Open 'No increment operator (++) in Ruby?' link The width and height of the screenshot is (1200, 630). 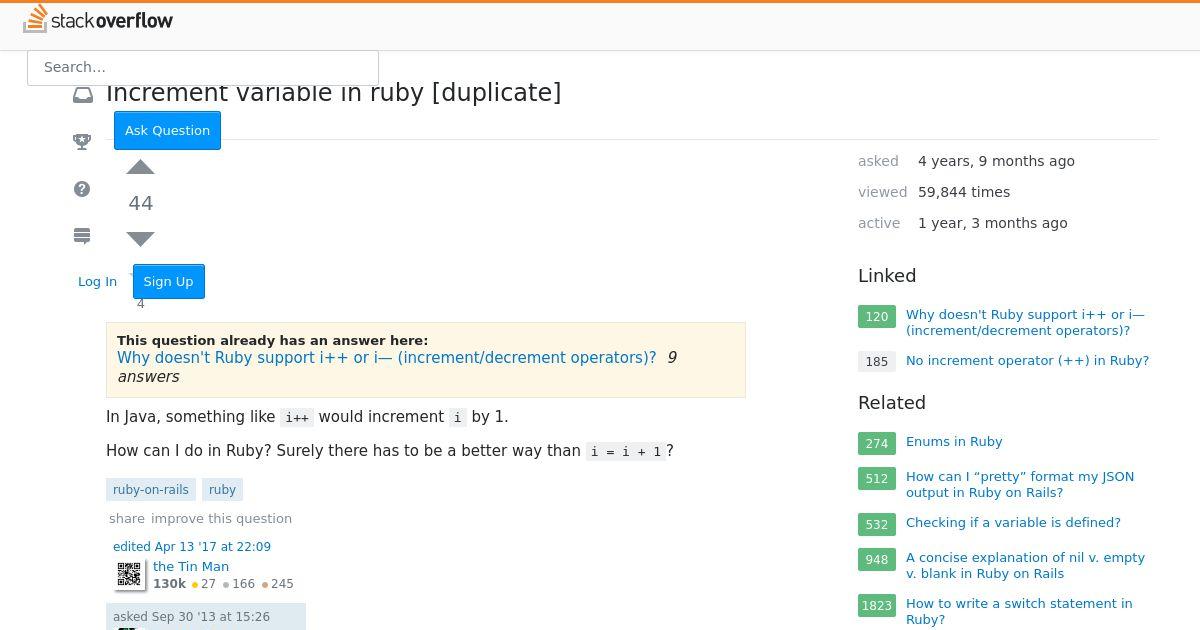(1027, 361)
